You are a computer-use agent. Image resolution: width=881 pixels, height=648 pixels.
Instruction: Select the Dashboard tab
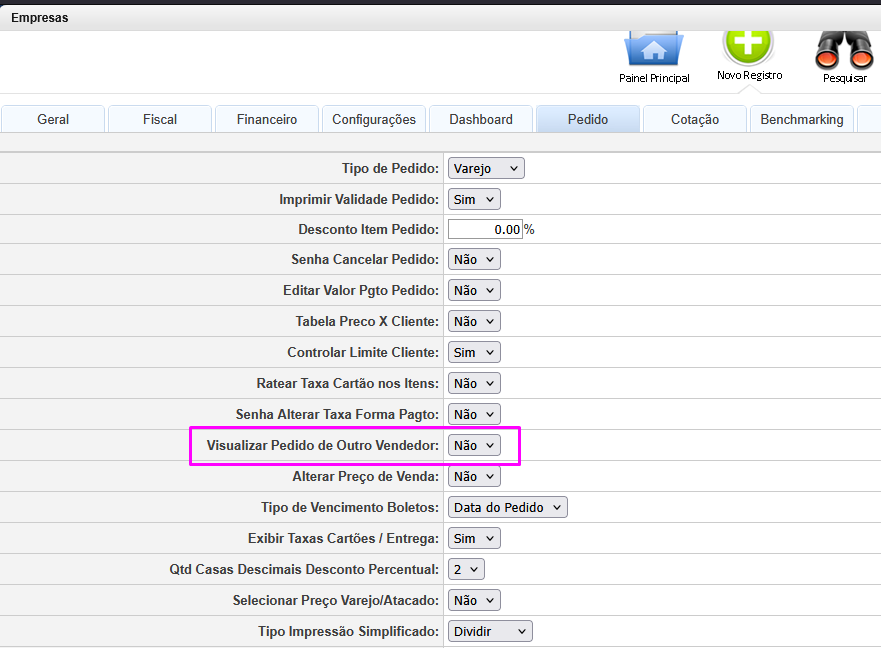(x=481, y=119)
